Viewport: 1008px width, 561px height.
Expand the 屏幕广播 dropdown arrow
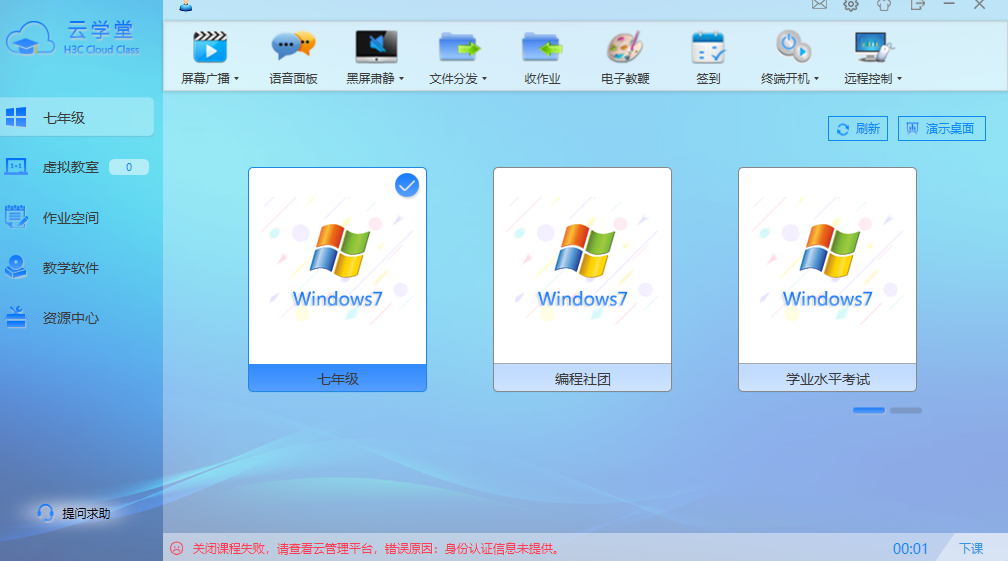(x=237, y=78)
